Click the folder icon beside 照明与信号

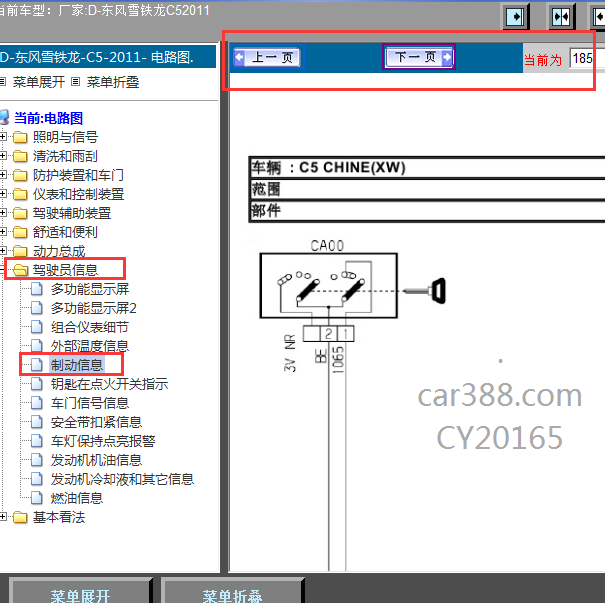click(20, 137)
